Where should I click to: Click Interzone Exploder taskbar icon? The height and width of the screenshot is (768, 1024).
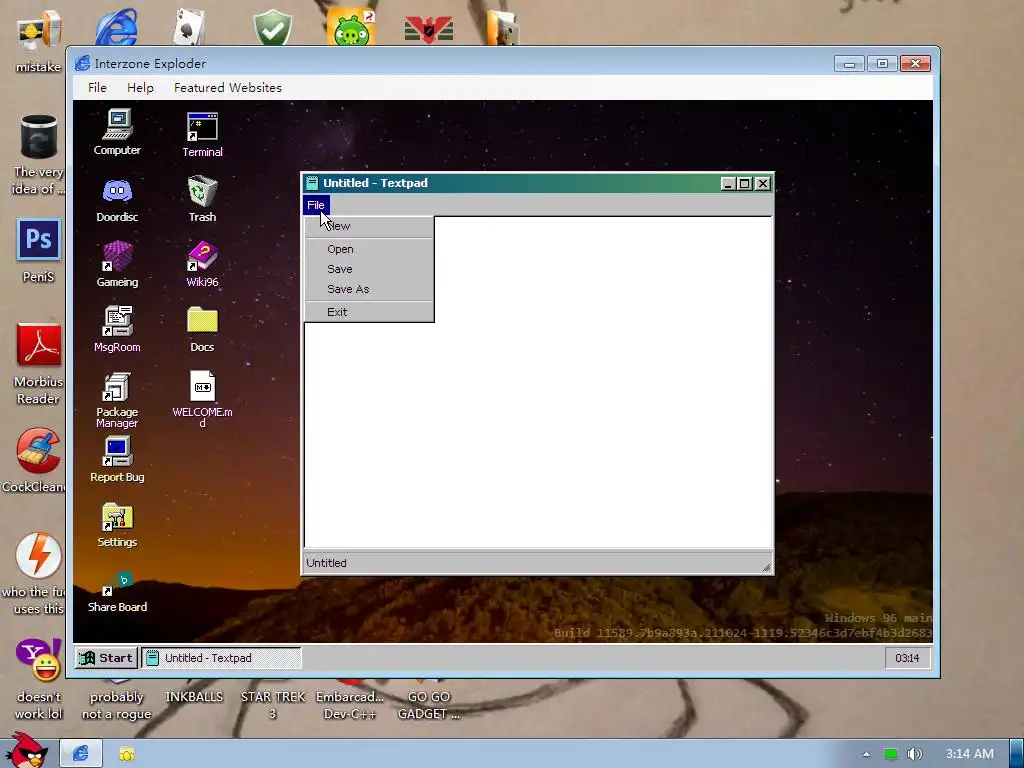point(81,754)
